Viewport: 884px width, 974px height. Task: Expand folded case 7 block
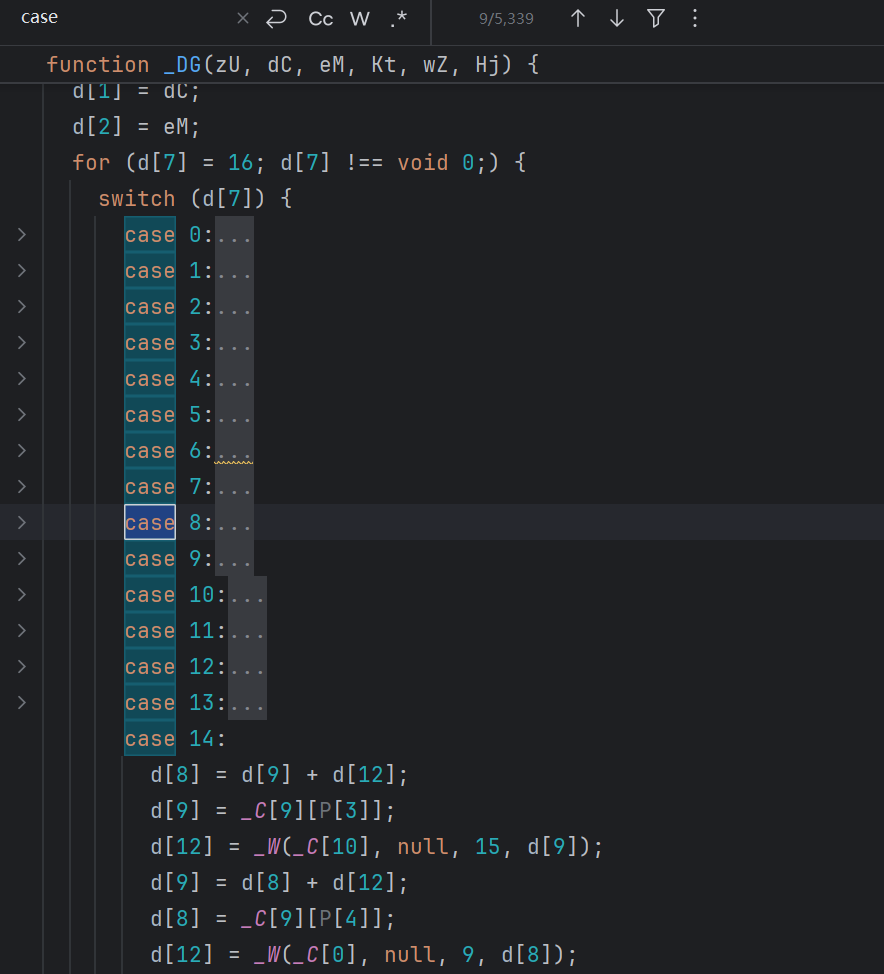[x=22, y=487]
